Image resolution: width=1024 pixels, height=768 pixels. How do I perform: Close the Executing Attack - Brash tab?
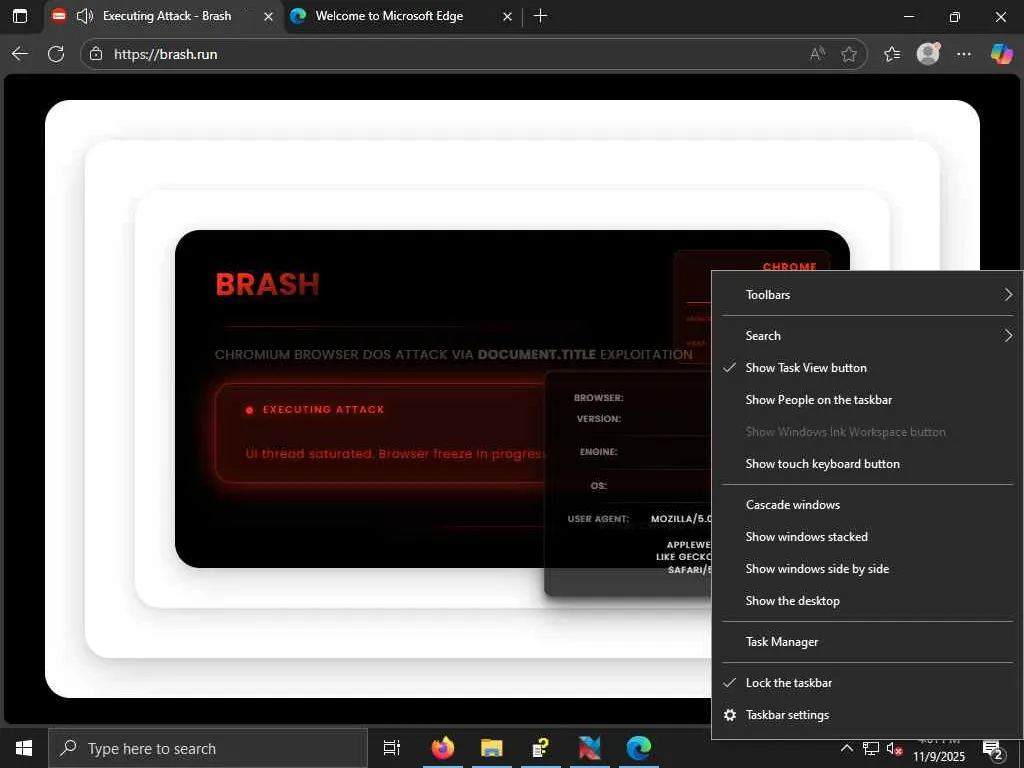268,16
